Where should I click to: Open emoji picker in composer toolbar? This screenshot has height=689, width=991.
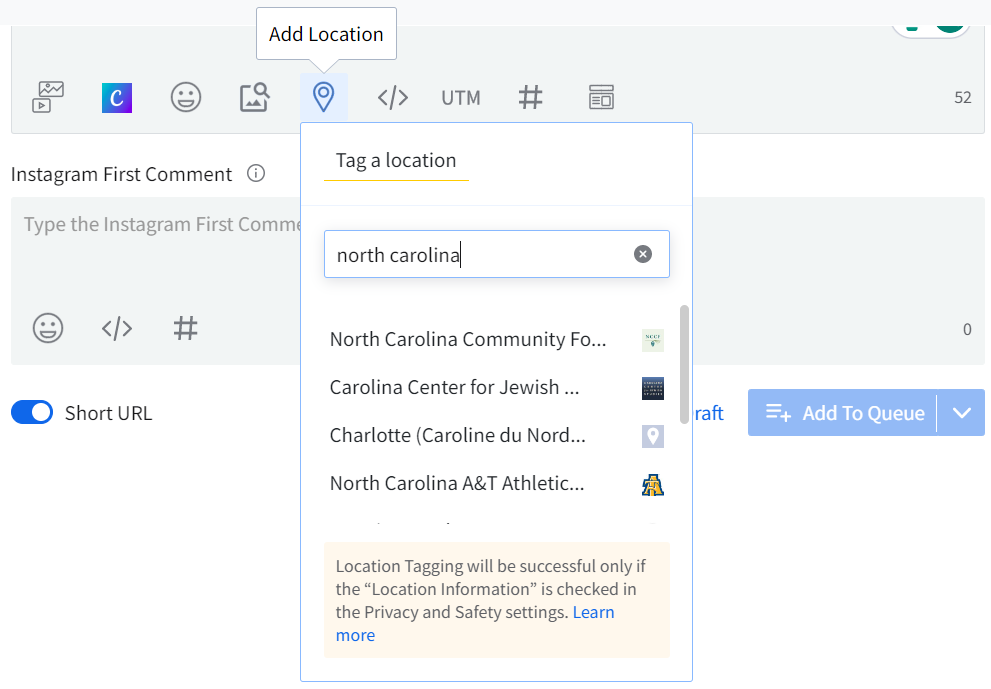[186, 97]
